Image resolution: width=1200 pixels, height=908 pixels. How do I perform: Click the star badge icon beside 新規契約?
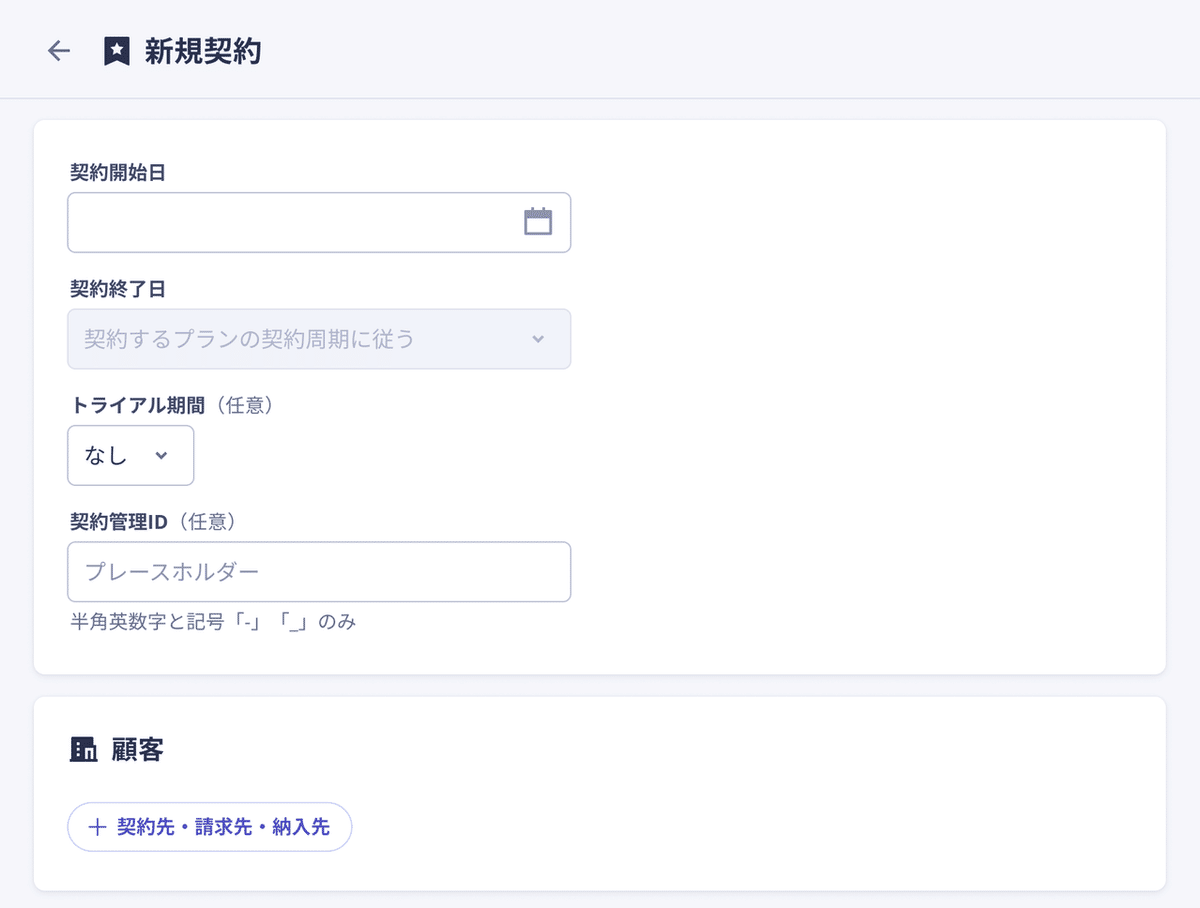coord(117,50)
